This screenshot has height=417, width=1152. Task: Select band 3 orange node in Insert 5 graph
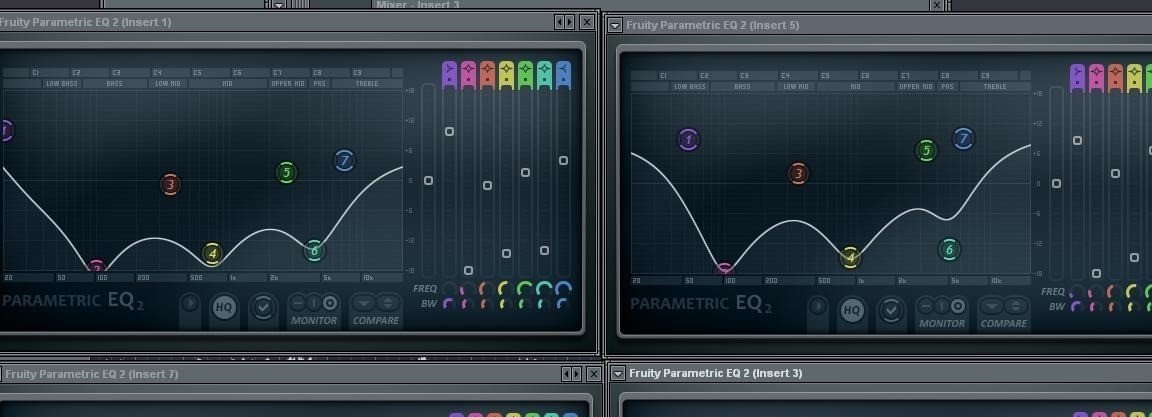[798, 174]
